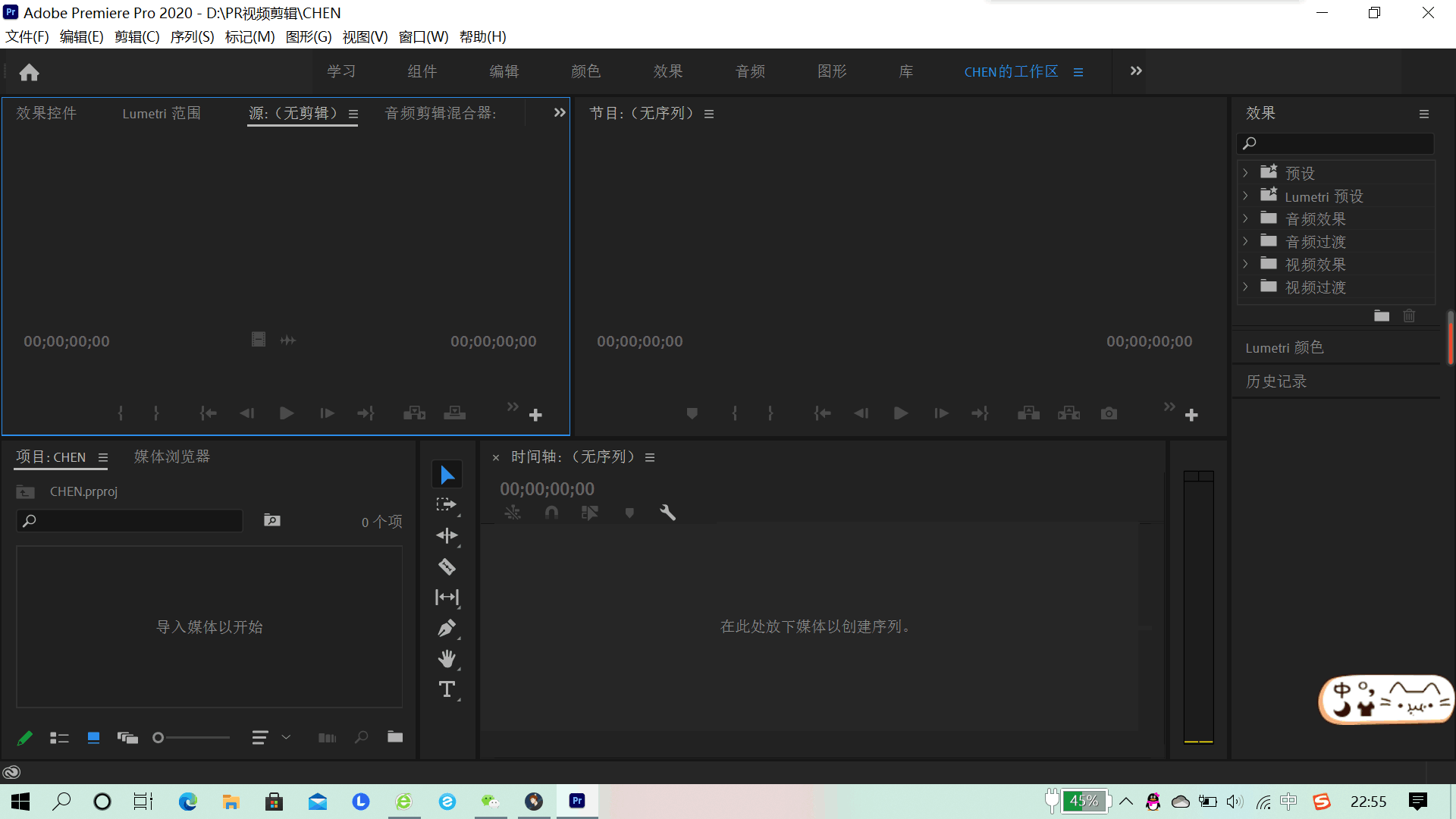Go to the Home screen icon
Image resolution: width=1456 pixels, height=819 pixels.
coord(29,72)
